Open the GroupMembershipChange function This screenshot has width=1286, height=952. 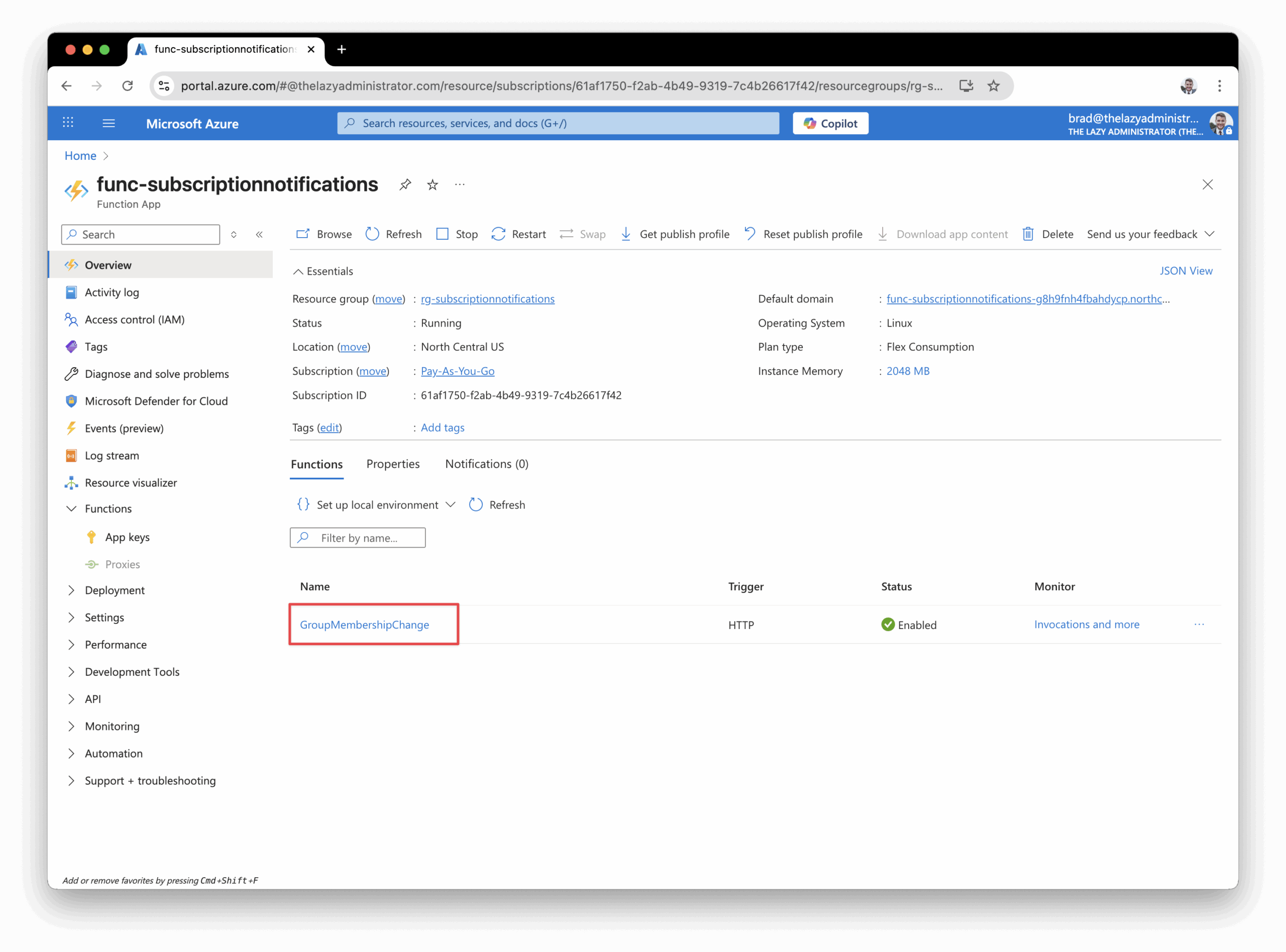coord(364,624)
